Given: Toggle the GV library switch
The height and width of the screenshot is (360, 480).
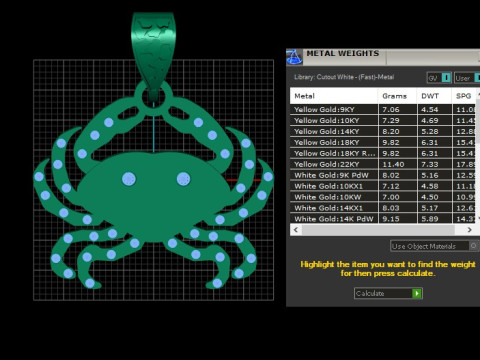Looking at the screenshot, I should 439,78.
